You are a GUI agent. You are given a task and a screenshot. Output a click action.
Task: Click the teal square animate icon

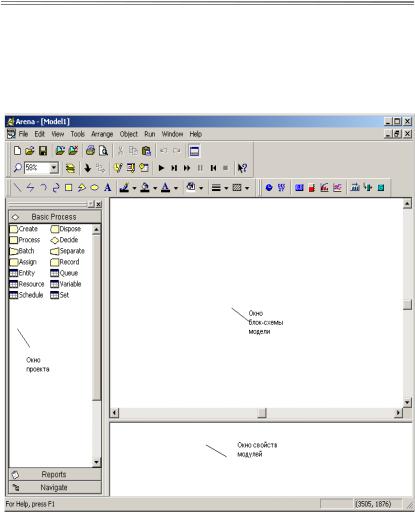[x=381, y=188]
